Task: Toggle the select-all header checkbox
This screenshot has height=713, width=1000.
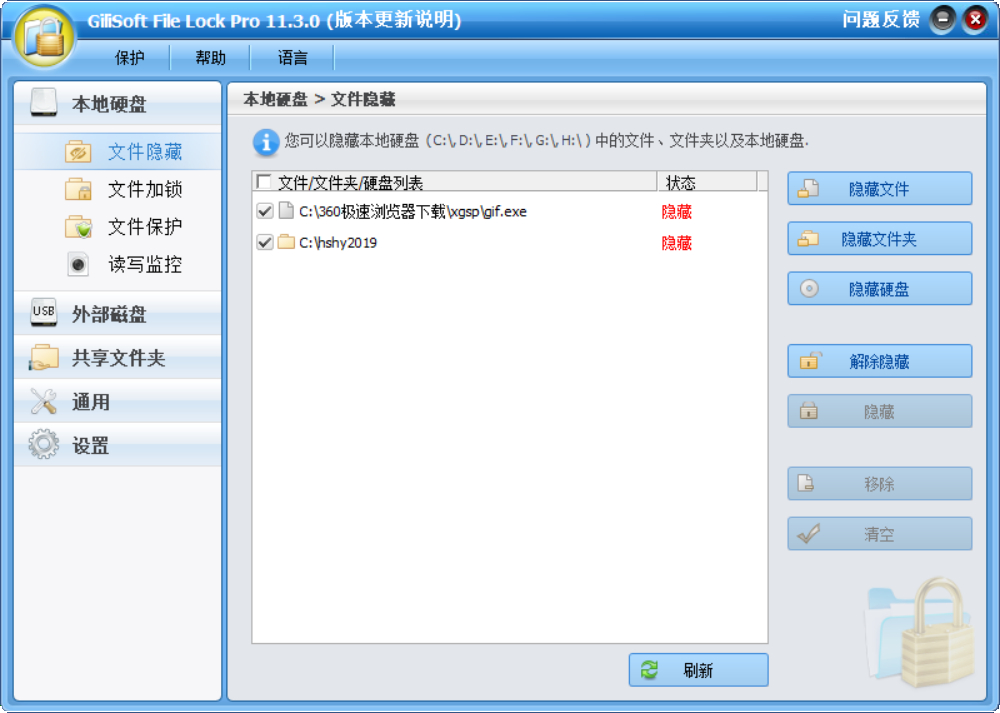Action: (265, 181)
